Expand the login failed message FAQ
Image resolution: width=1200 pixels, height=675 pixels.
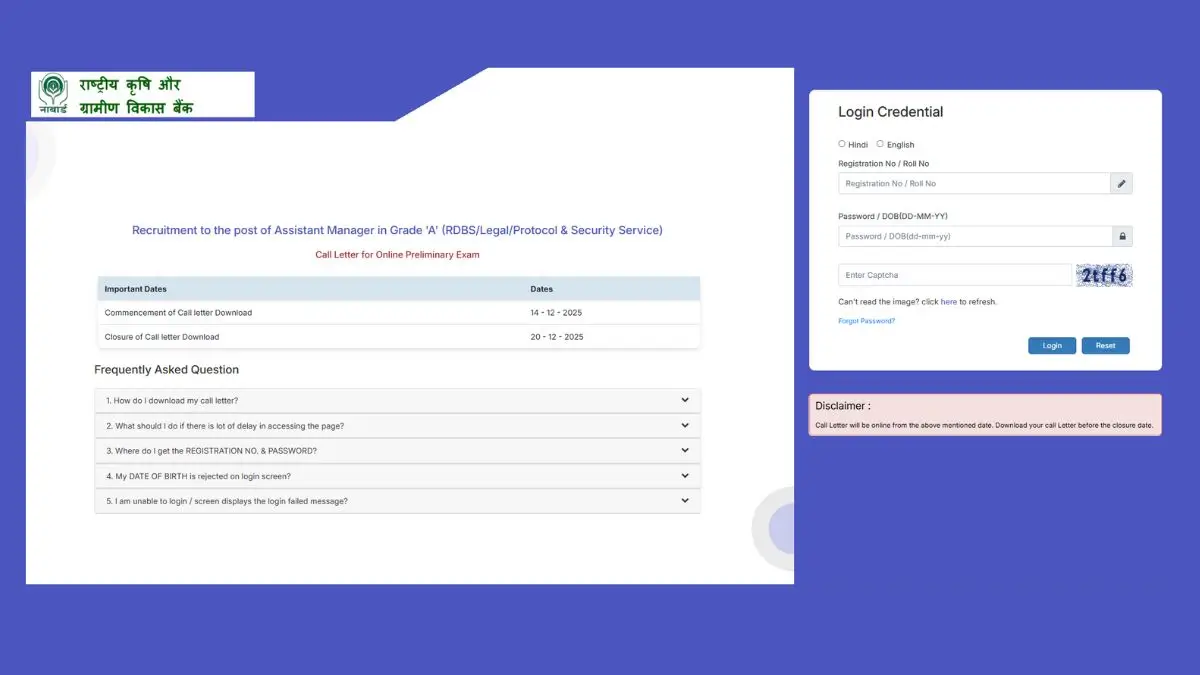tap(397, 501)
